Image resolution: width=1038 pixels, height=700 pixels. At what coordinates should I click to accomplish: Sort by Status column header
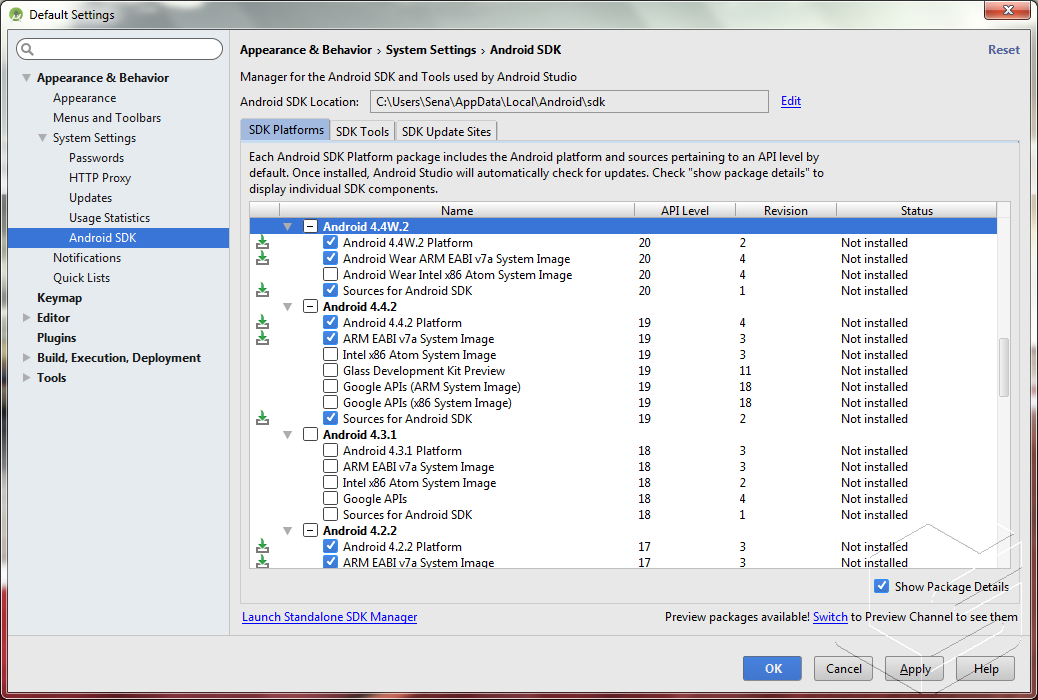917,211
